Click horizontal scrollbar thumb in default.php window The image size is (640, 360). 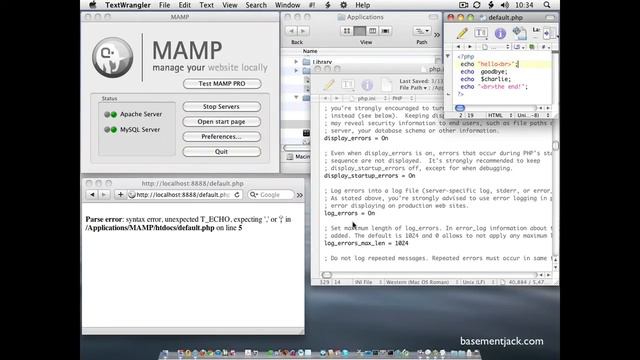coord(460,108)
